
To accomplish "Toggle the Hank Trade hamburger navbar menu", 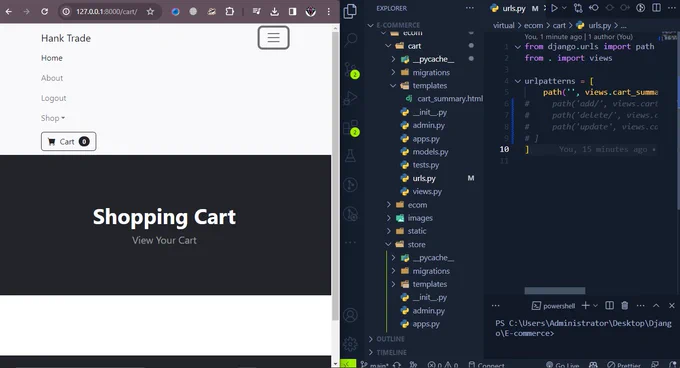I will pyautogui.click(x=274, y=38).
